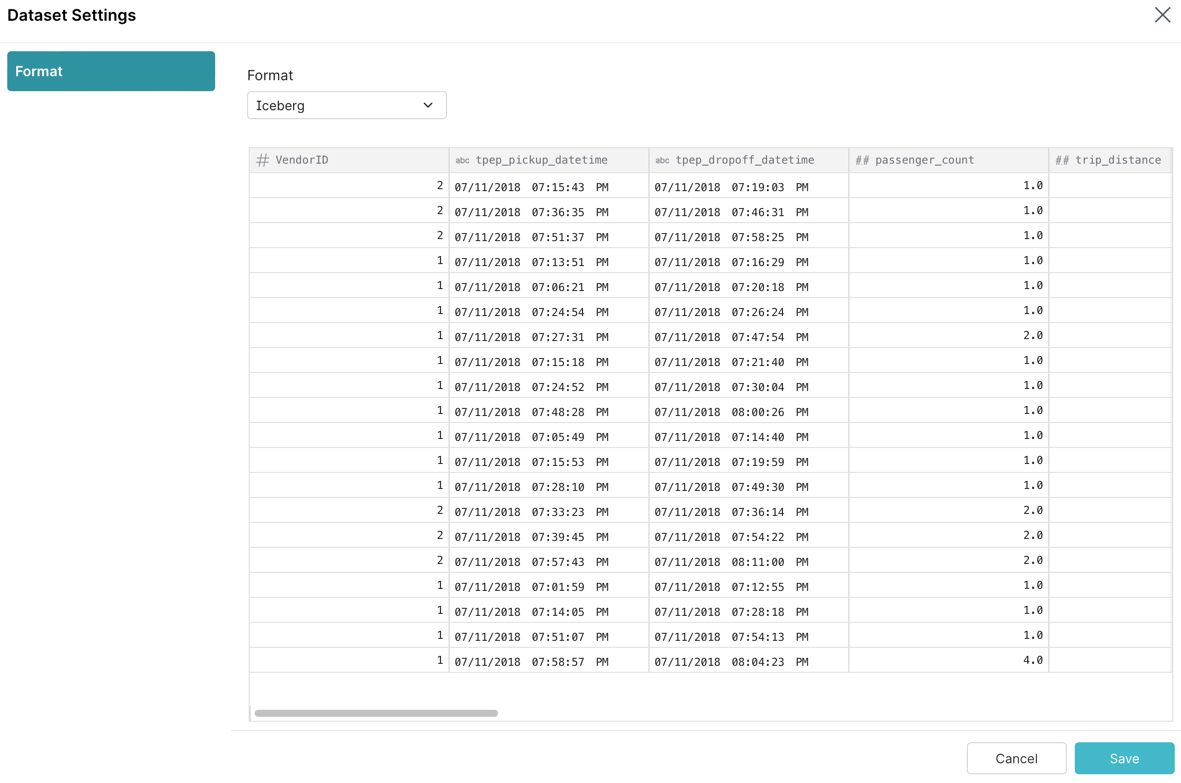Viewport: 1181px width, 783px height.
Task: Click the float type icon for trip_distance
Action: click(x=1062, y=160)
